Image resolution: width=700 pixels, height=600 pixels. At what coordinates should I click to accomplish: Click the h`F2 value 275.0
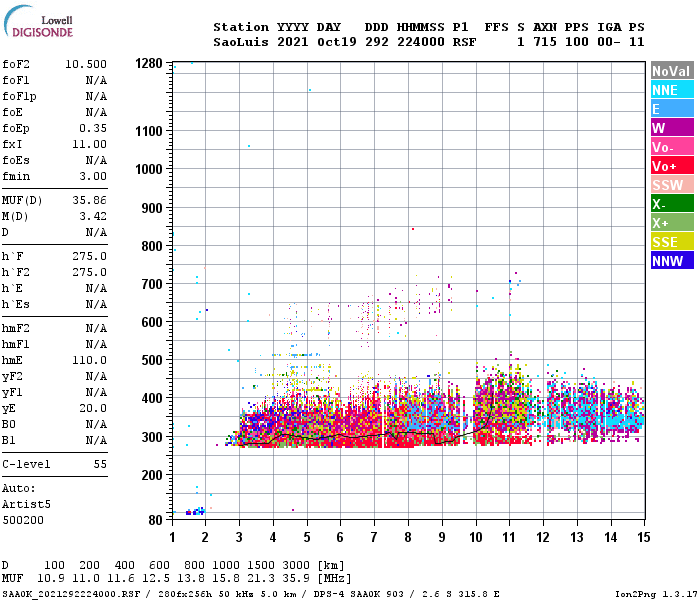90,272
